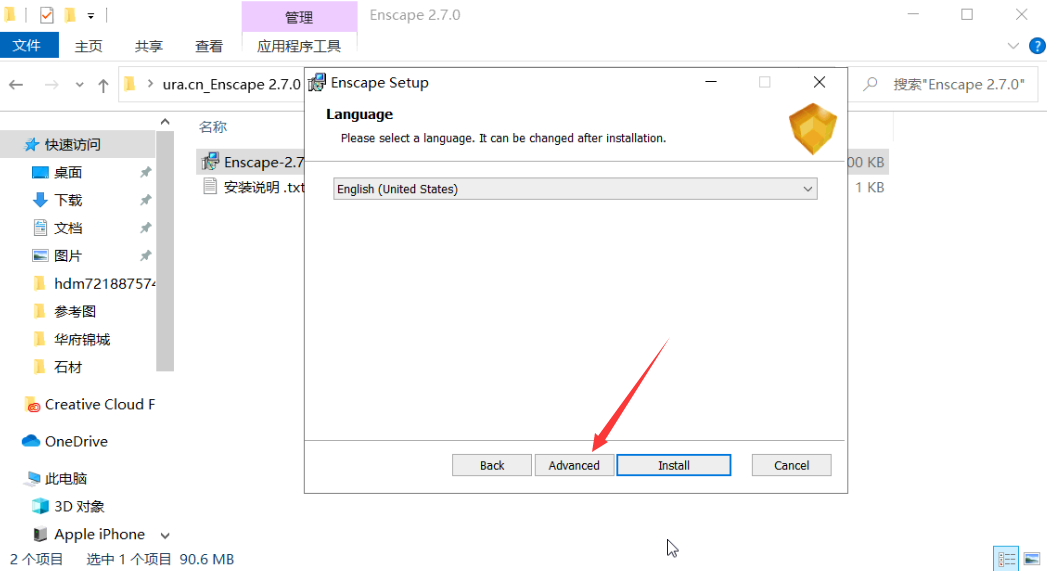Open the 应用程序工具 ribbon tab

click(298, 46)
